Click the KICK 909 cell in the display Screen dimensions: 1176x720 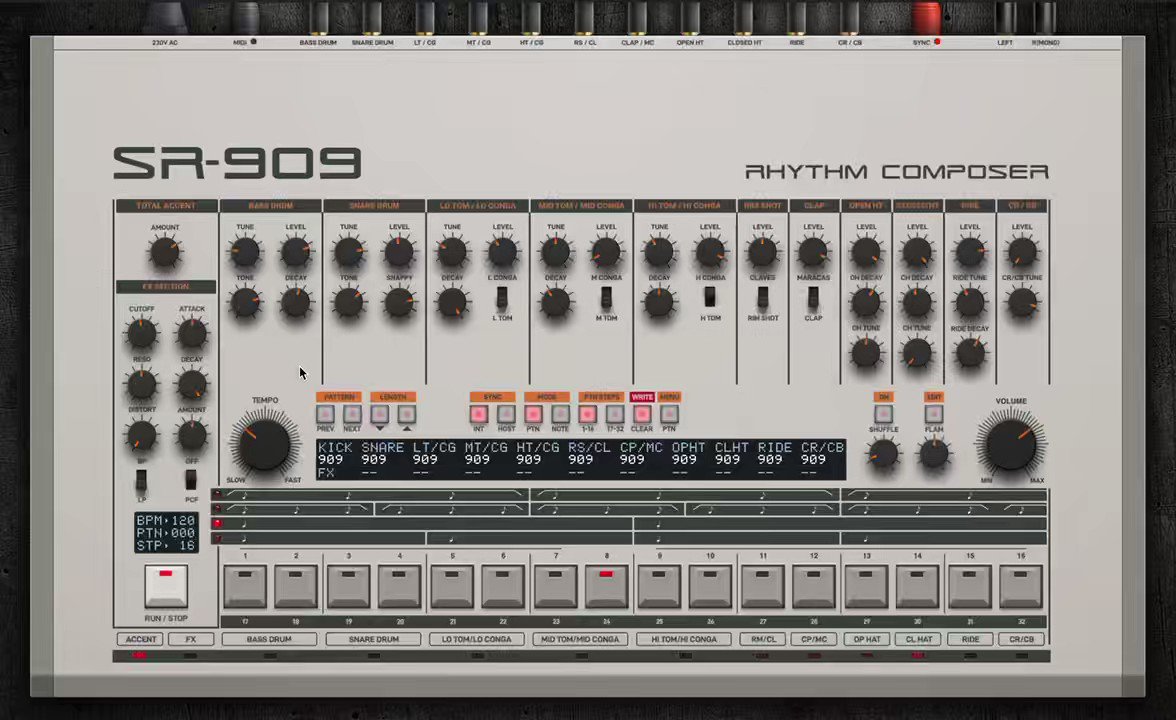tap(331, 460)
